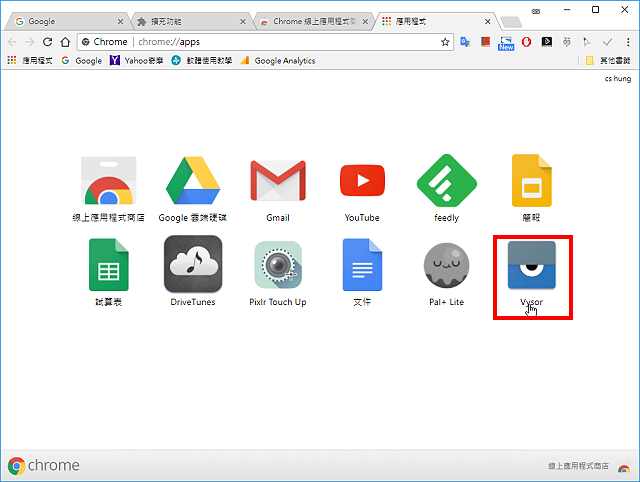Click the red book extension icon
Viewport: 640px width, 482px height.
(485, 42)
